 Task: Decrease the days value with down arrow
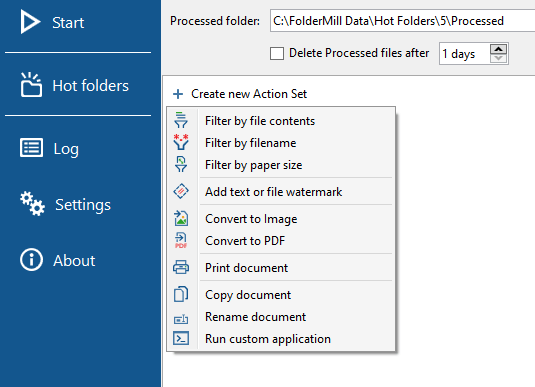pos(498,58)
